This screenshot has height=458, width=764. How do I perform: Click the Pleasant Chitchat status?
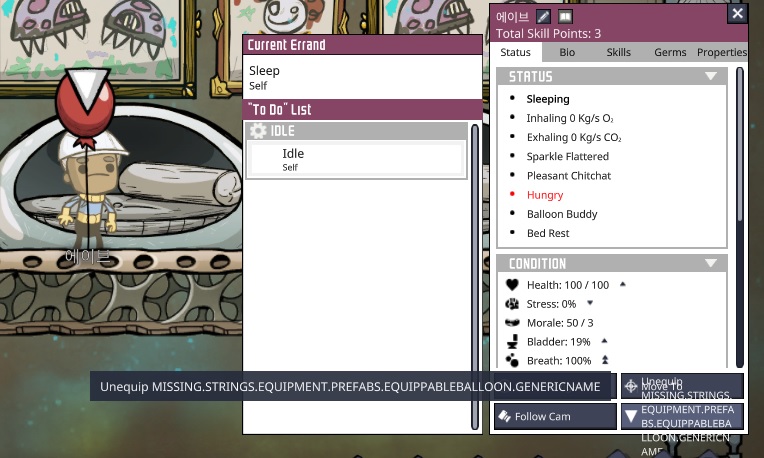569,175
